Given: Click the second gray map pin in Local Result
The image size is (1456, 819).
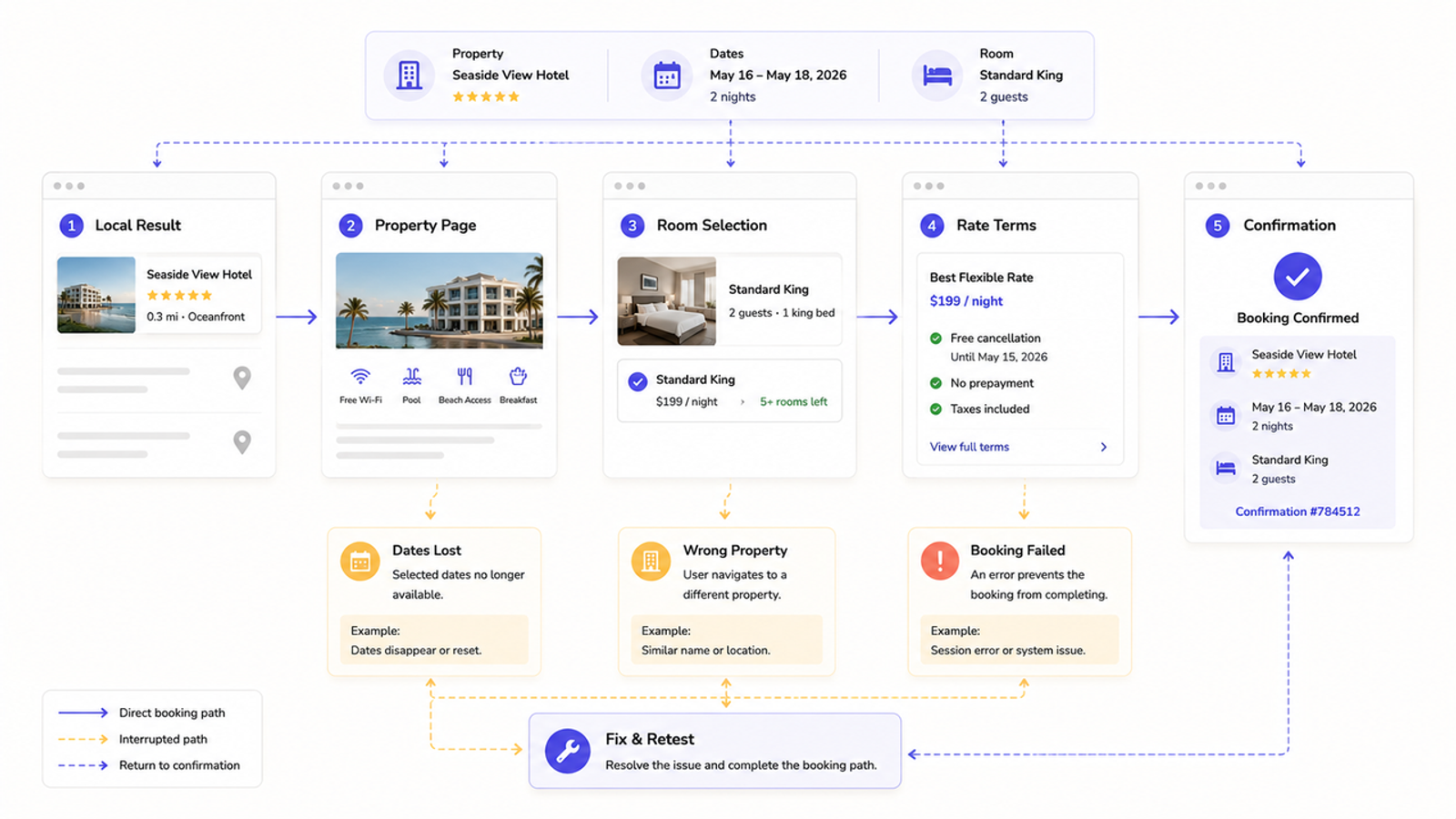Looking at the screenshot, I should [242, 442].
